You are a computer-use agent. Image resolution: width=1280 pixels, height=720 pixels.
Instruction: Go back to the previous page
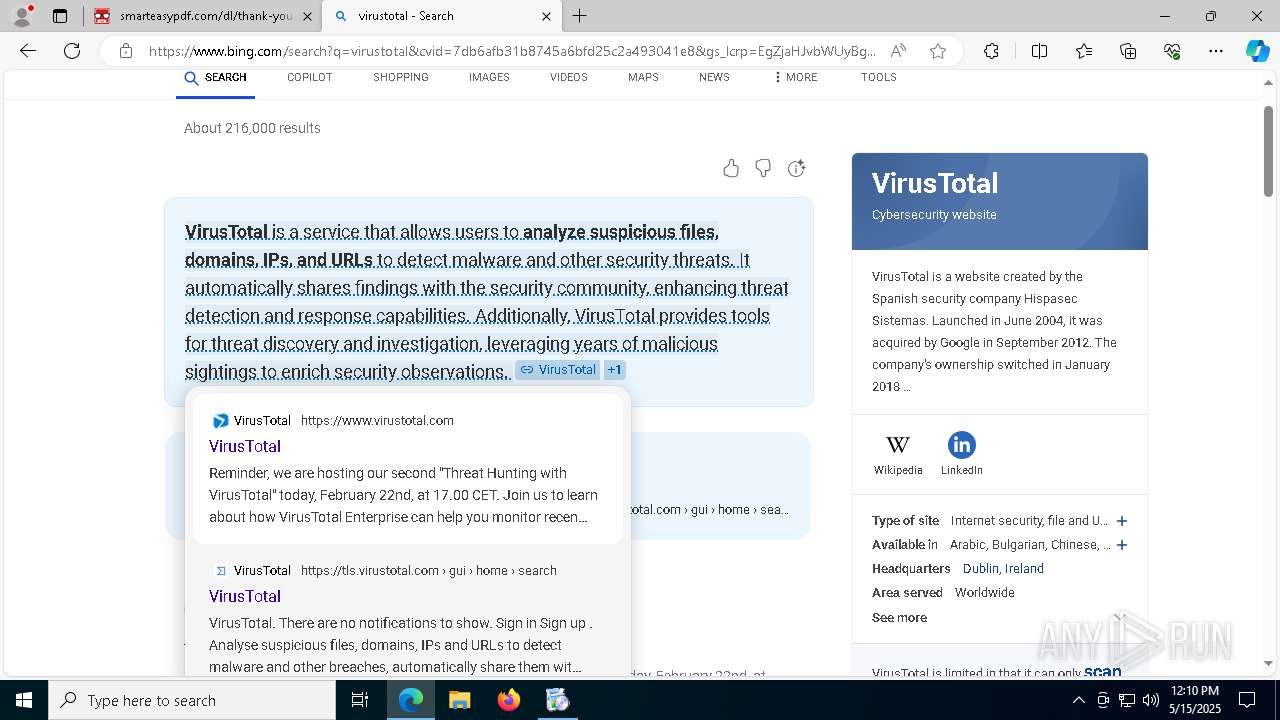tap(28, 51)
